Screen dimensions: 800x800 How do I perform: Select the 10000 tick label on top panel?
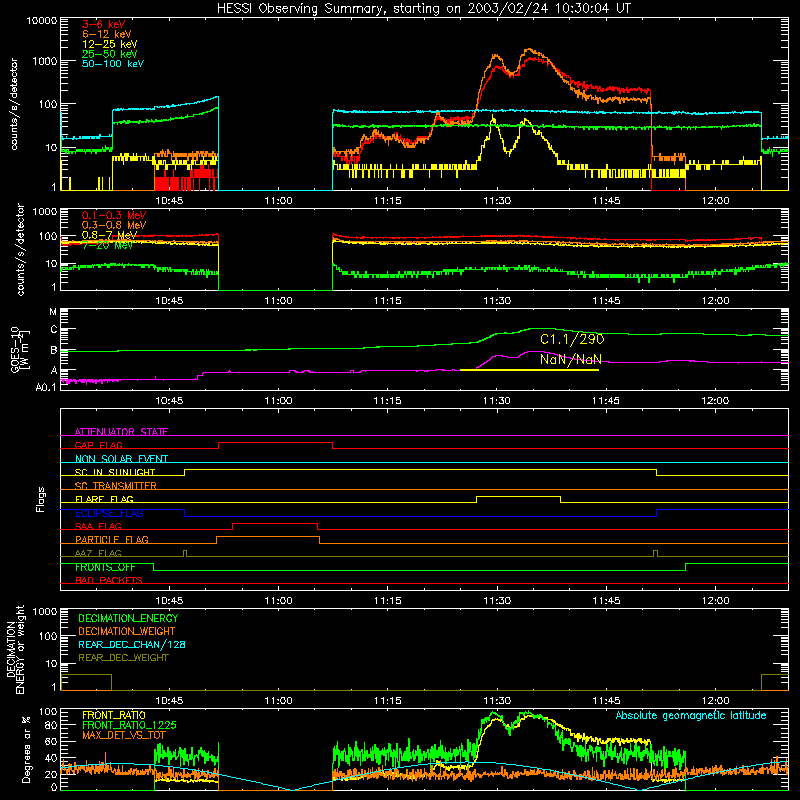pos(42,21)
